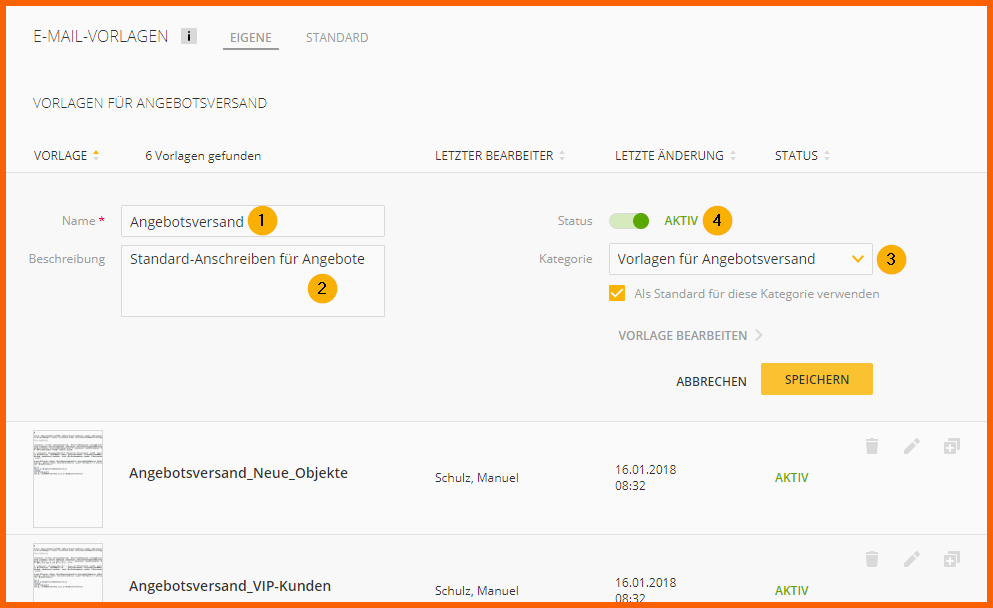Viewport: 993px width, 608px height.
Task: Click copy icon for Angebotsversand_VIP-Kunden
Action: [951, 559]
